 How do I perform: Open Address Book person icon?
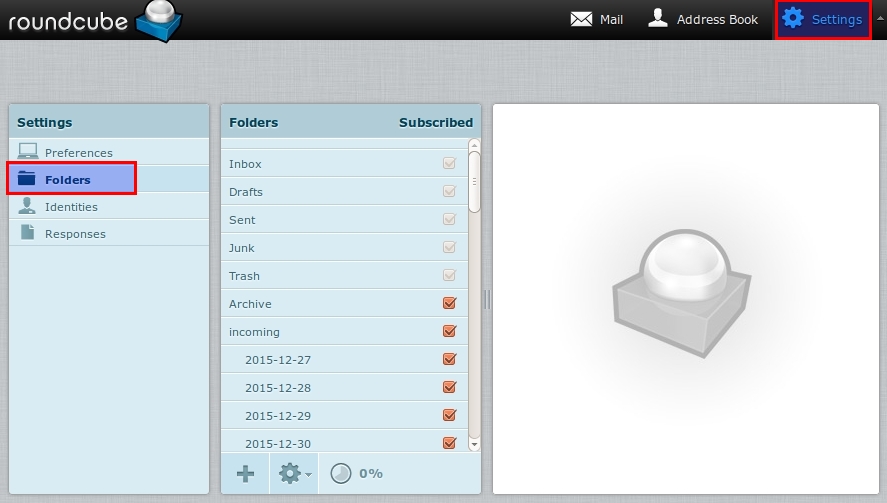click(x=657, y=19)
